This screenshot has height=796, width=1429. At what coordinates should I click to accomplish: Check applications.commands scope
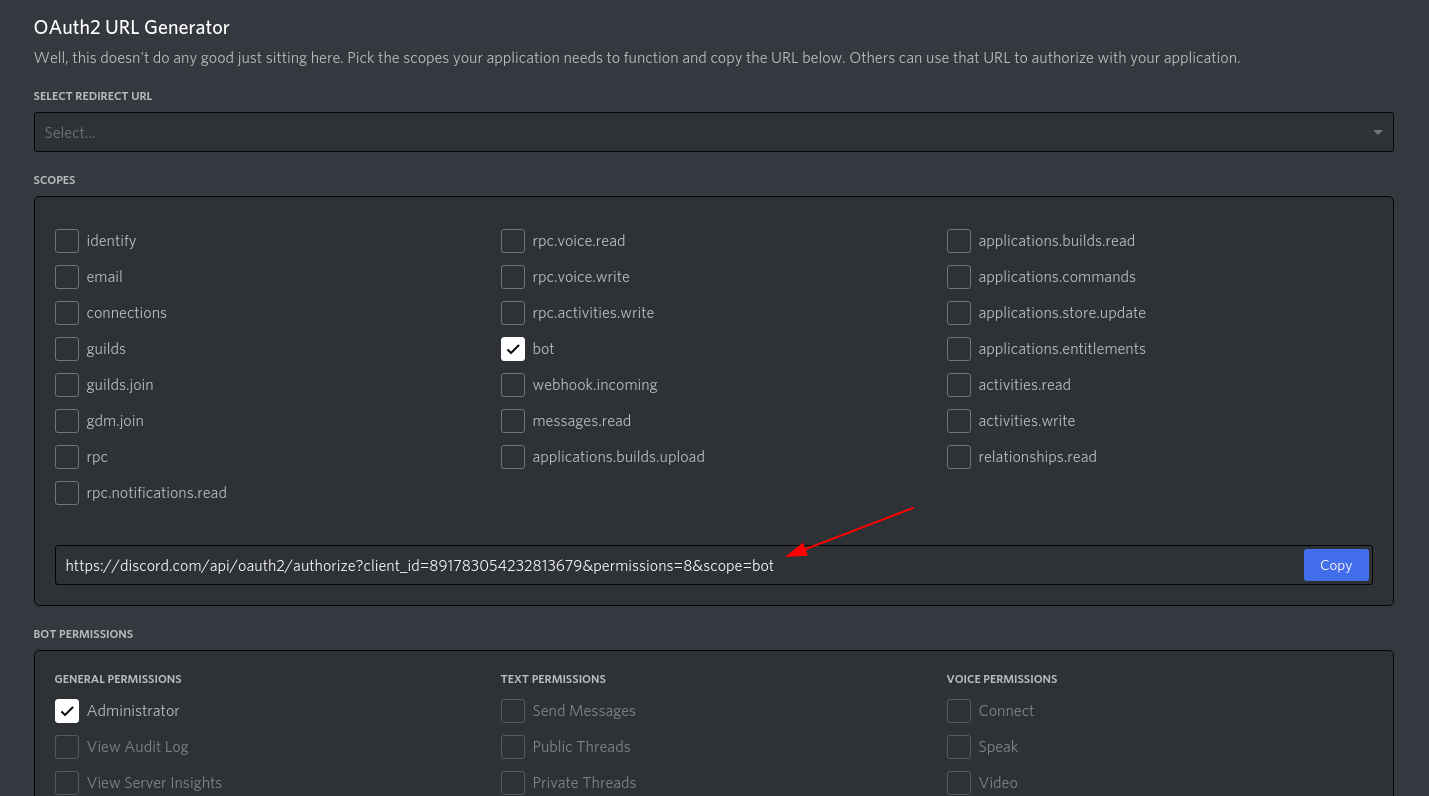coord(959,277)
